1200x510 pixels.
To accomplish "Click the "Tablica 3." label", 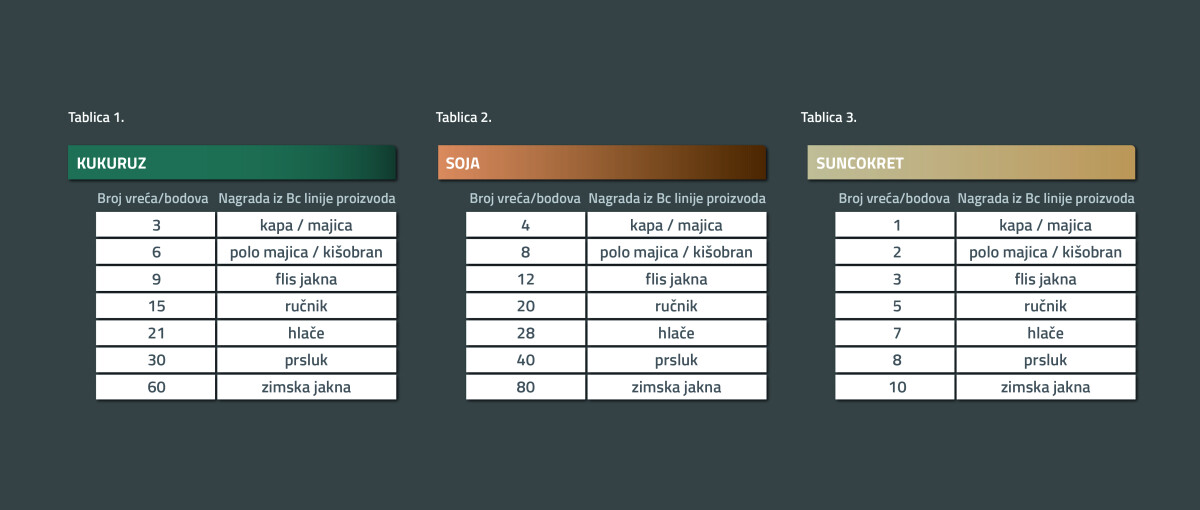I will 829,118.
